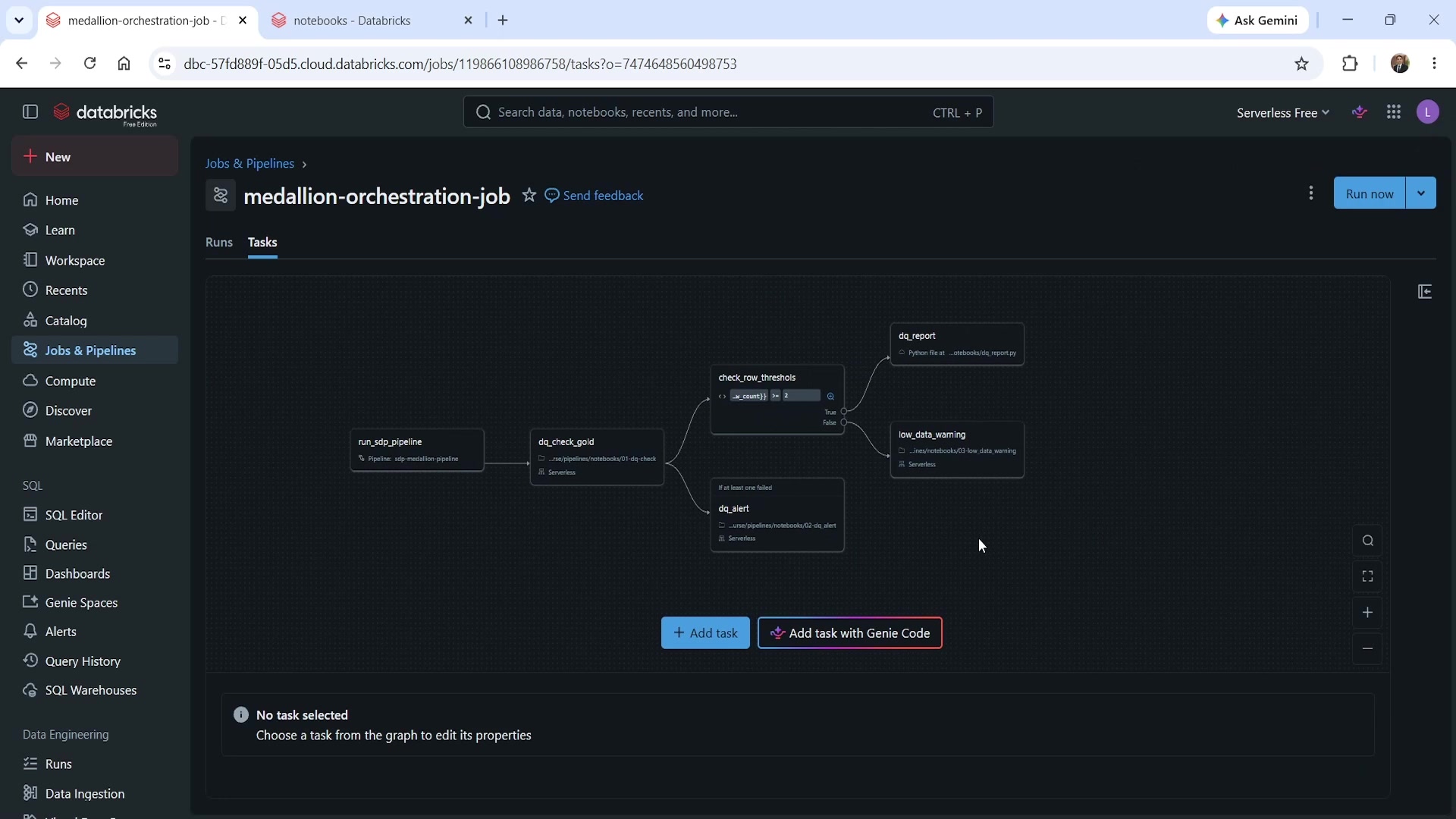Click Add task with Genie Code
Viewport: 1456px width, 819px height.
point(850,633)
